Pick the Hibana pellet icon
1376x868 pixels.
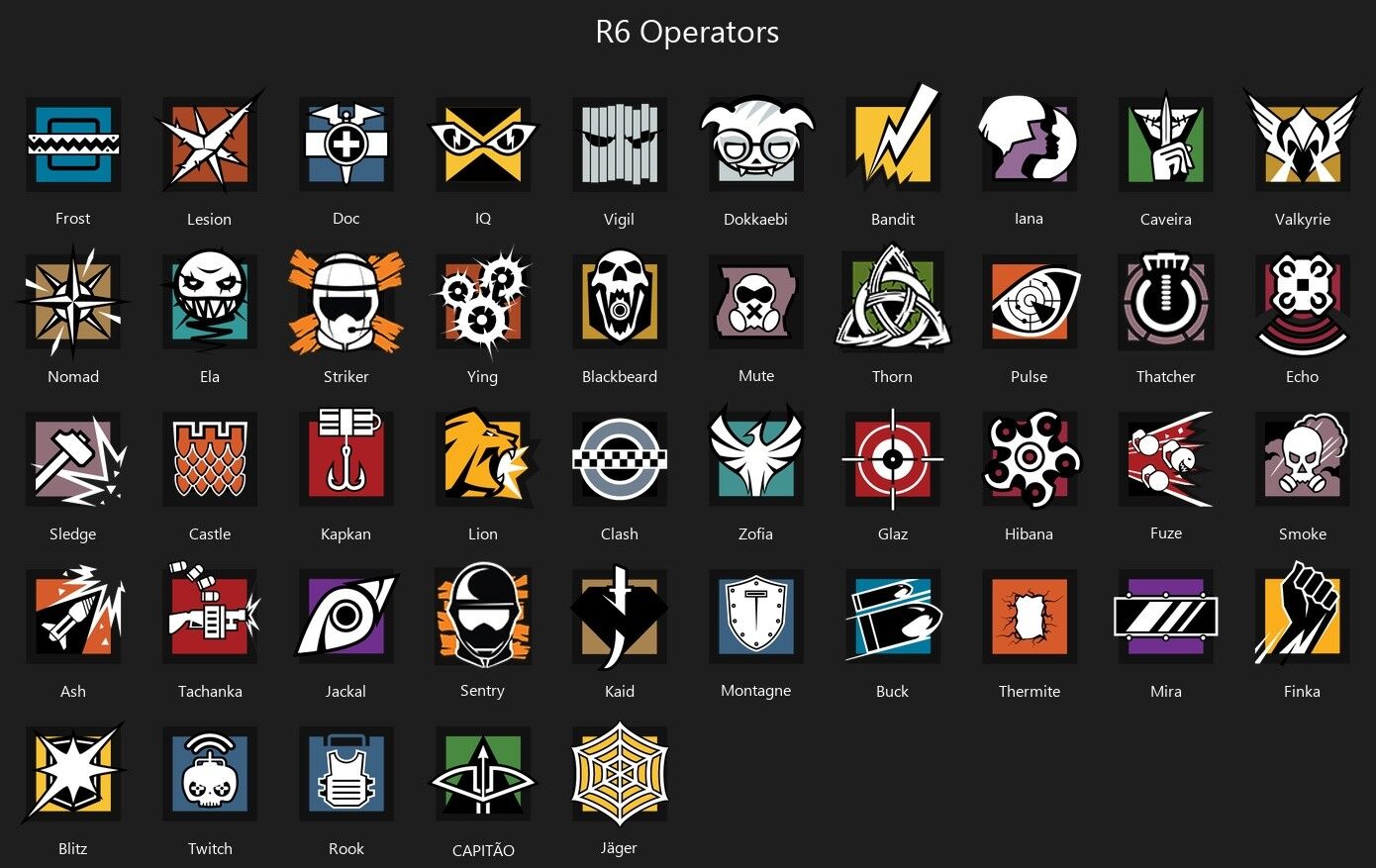click(x=1030, y=459)
